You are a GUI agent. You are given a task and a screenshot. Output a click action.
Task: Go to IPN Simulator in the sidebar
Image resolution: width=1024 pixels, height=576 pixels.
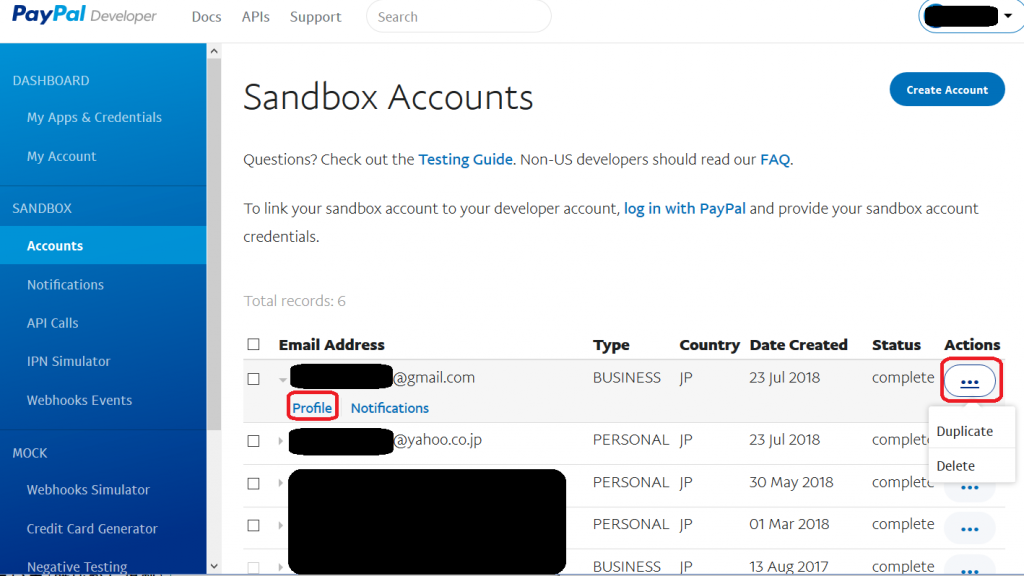click(68, 362)
